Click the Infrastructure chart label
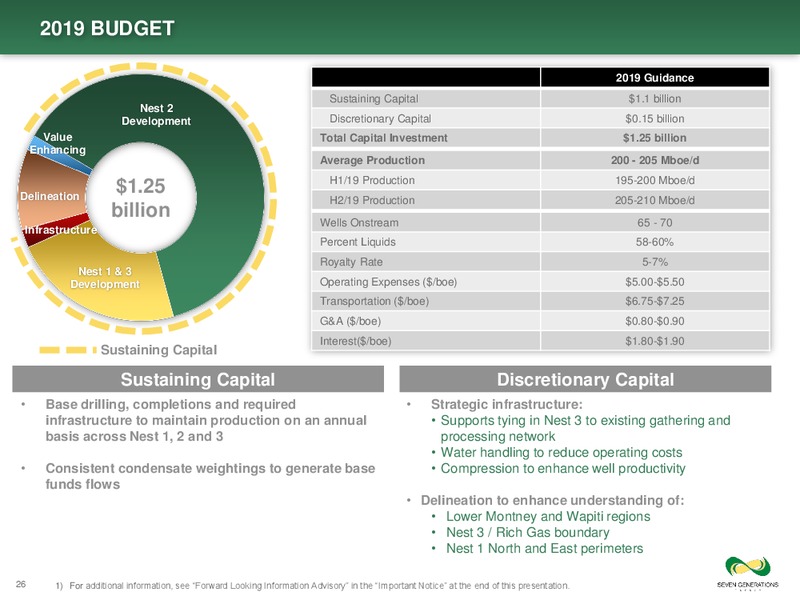The height and width of the screenshot is (600, 800). pos(61,230)
